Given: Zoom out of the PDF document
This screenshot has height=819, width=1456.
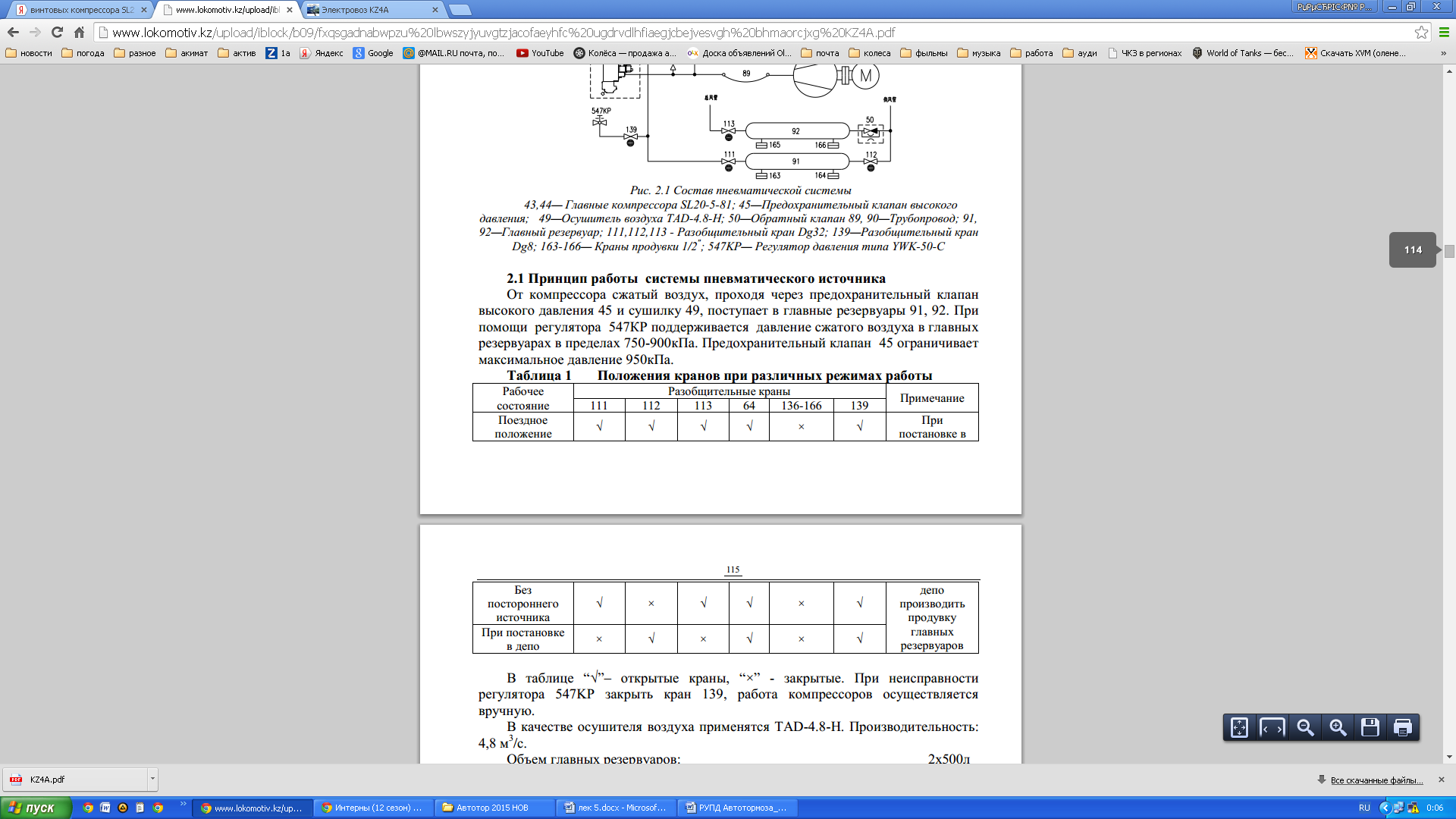Looking at the screenshot, I should 1305,727.
